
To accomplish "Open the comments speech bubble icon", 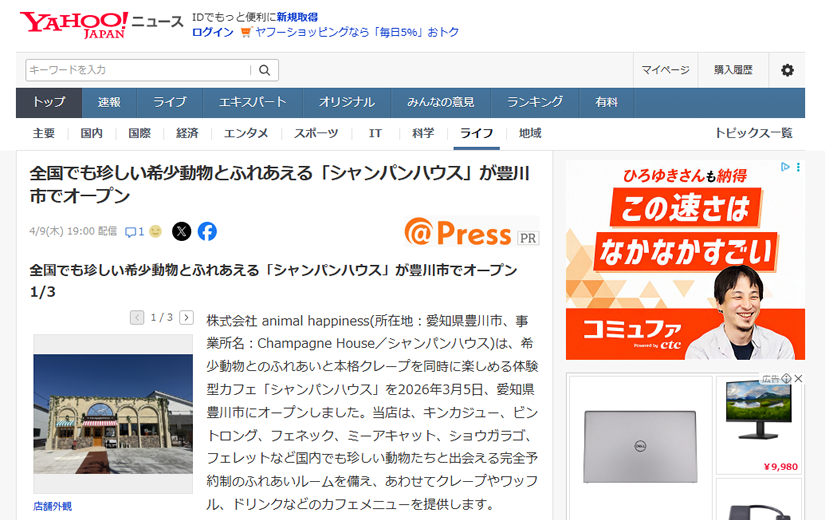I will 130,232.
